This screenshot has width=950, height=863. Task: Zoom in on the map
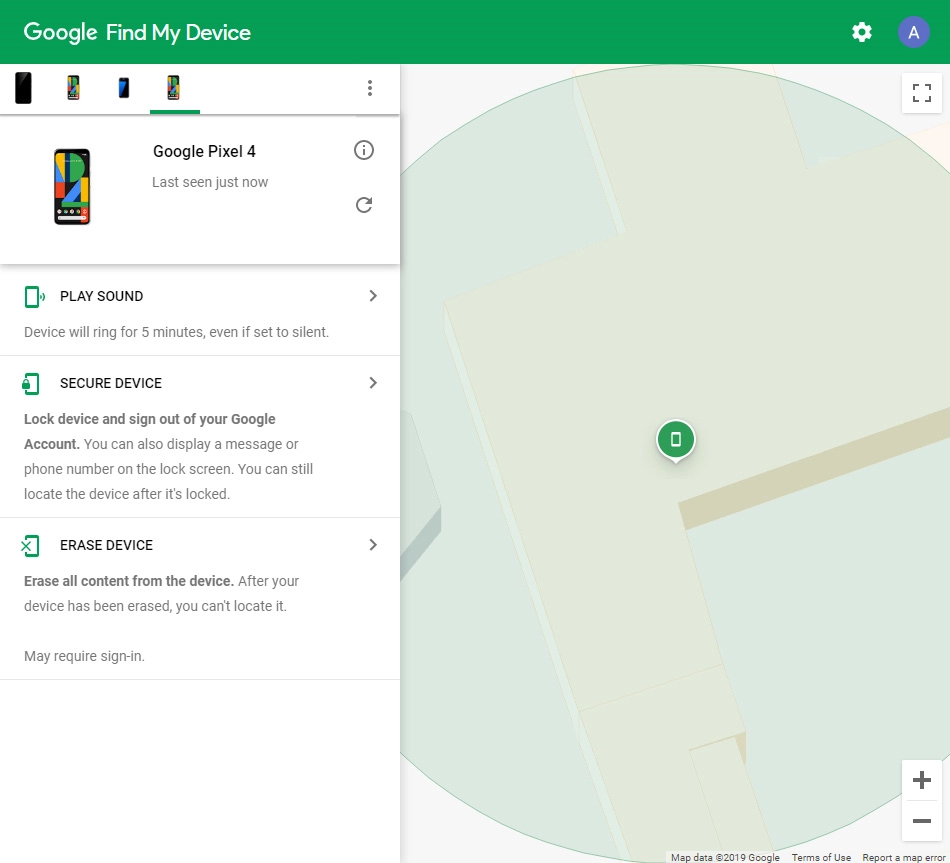pos(922,780)
